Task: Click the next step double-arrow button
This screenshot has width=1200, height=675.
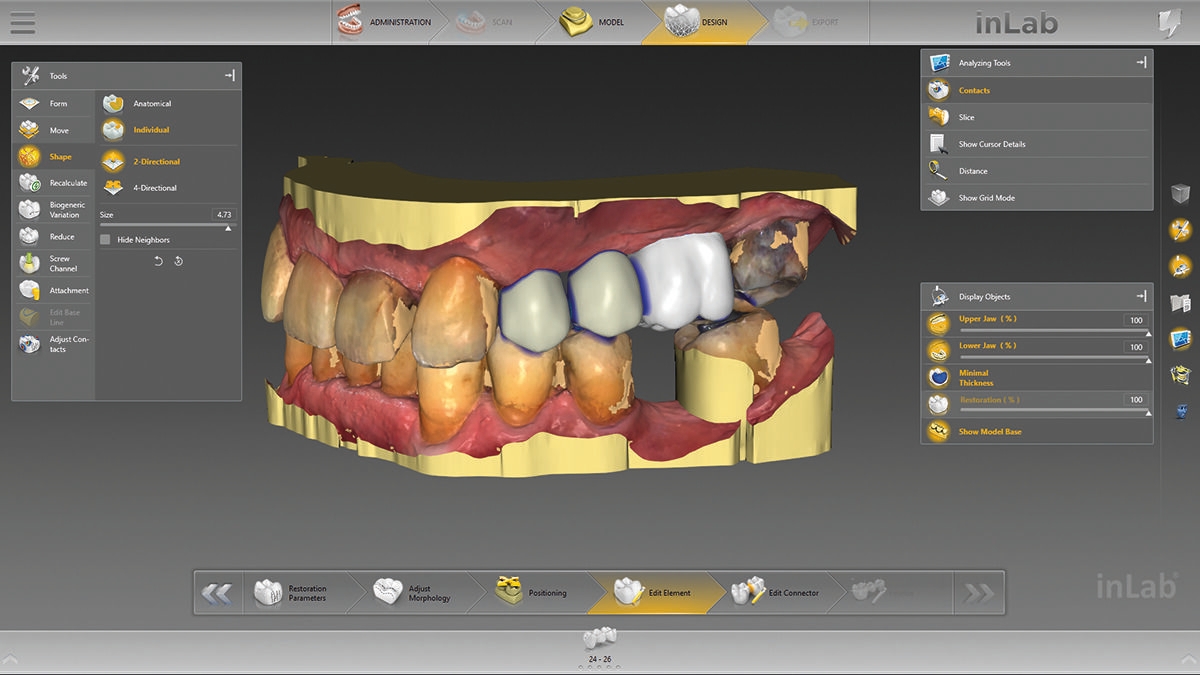Action: (978, 594)
